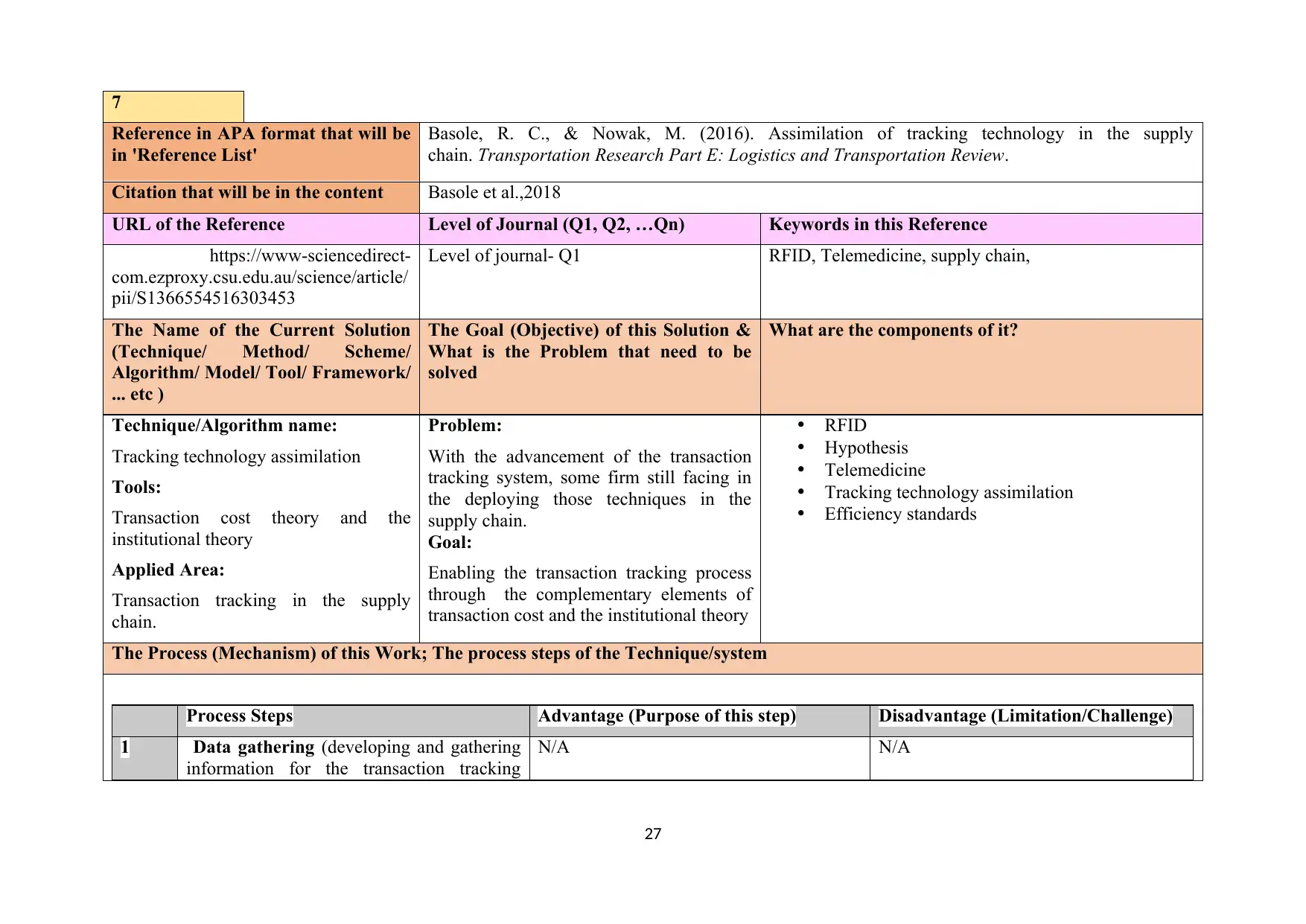This screenshot has width=1306, height=924.
Task: Select the N/A in the Advantage column
Action: tap(553, 748)
